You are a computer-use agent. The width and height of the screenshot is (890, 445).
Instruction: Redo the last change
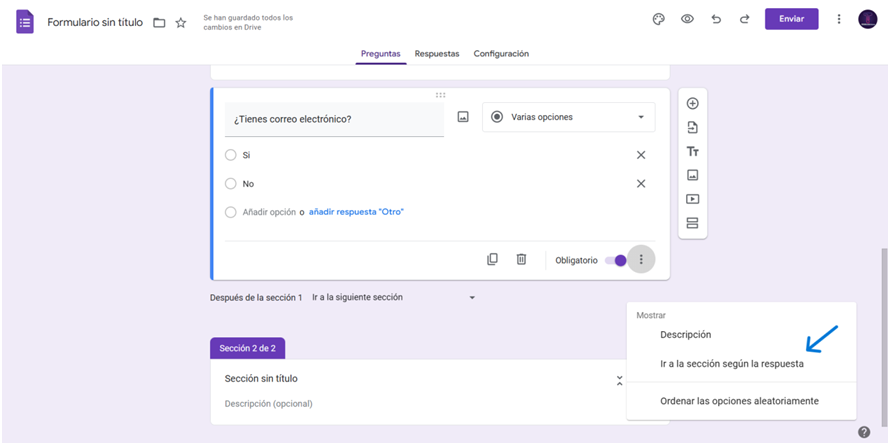click(x=744, y=19)
